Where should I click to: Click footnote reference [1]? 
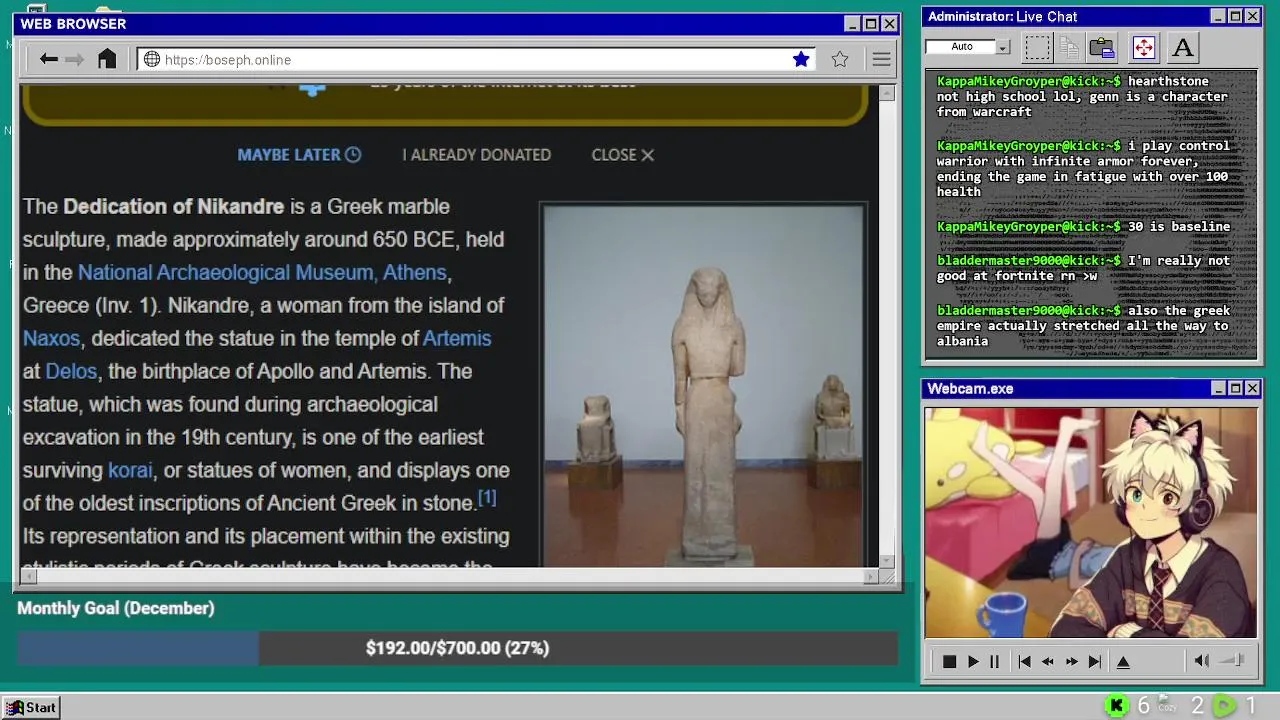point(487,497)
